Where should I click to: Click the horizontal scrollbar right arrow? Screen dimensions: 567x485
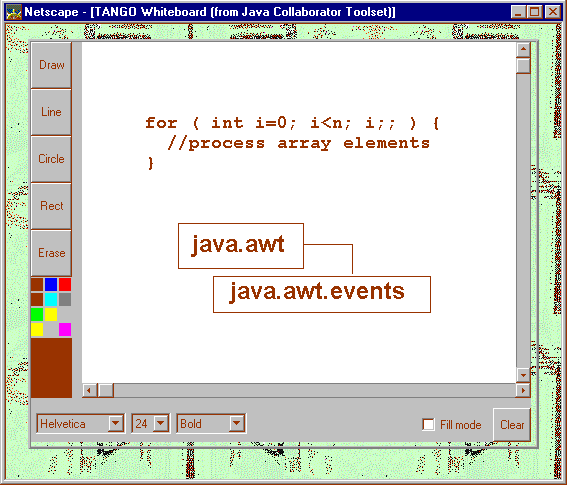pos(523,390)
